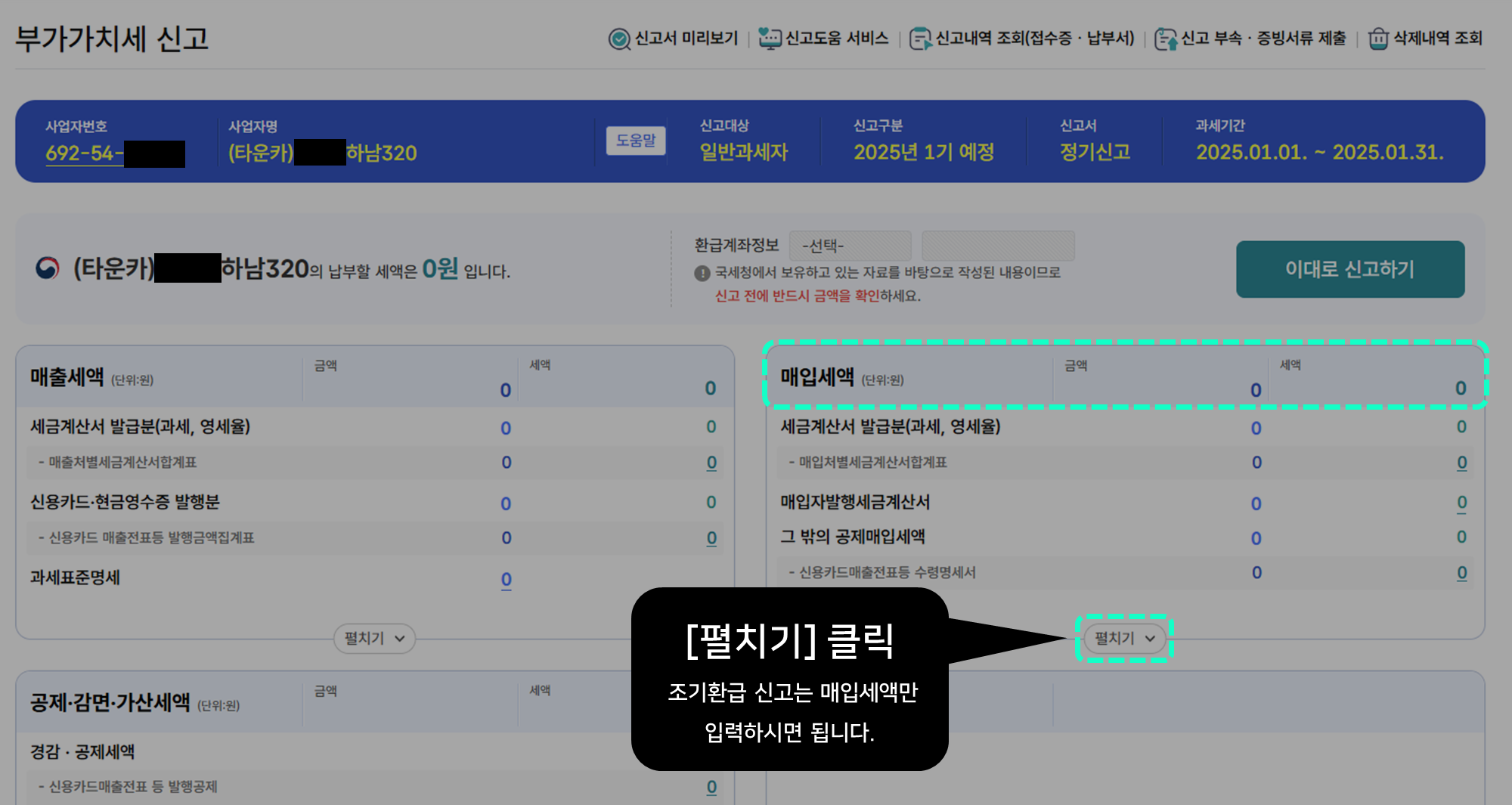Click the 0원 payable tax amount

pos(440,268)
